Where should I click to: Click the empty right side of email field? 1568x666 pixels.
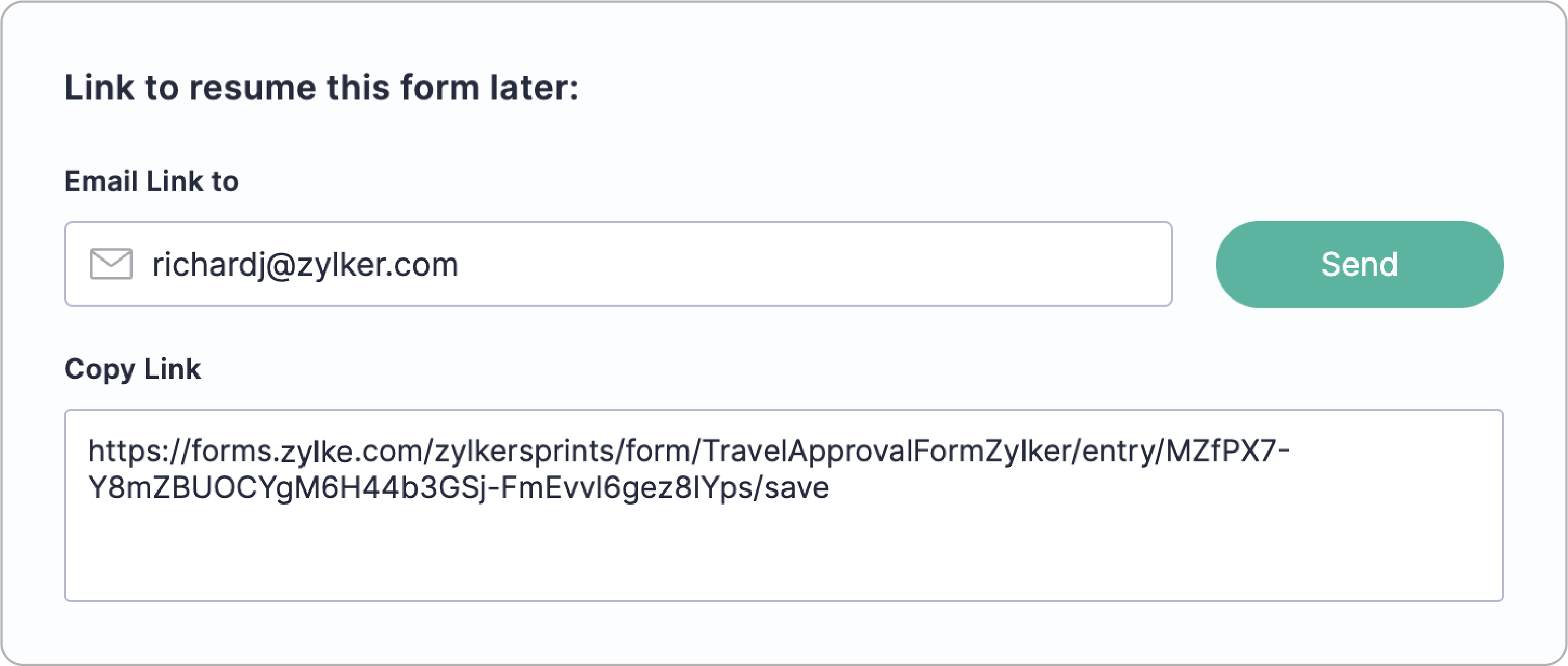pos(913,264)
